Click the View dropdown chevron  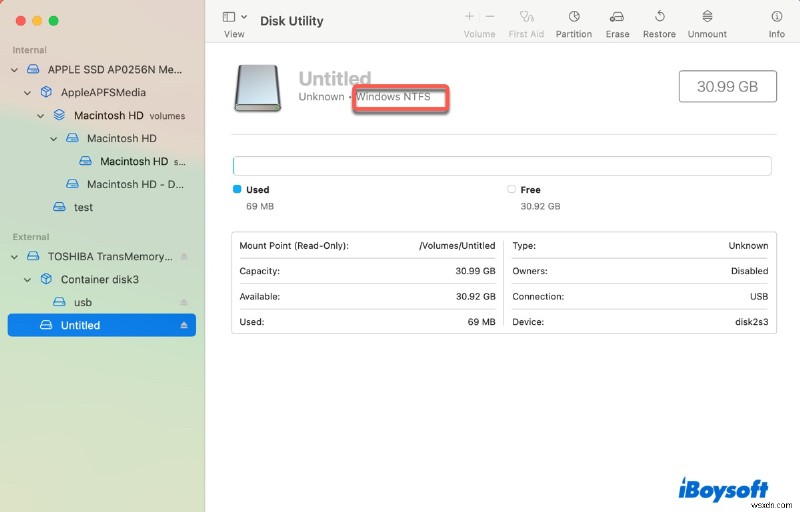(x=244, y=17)
